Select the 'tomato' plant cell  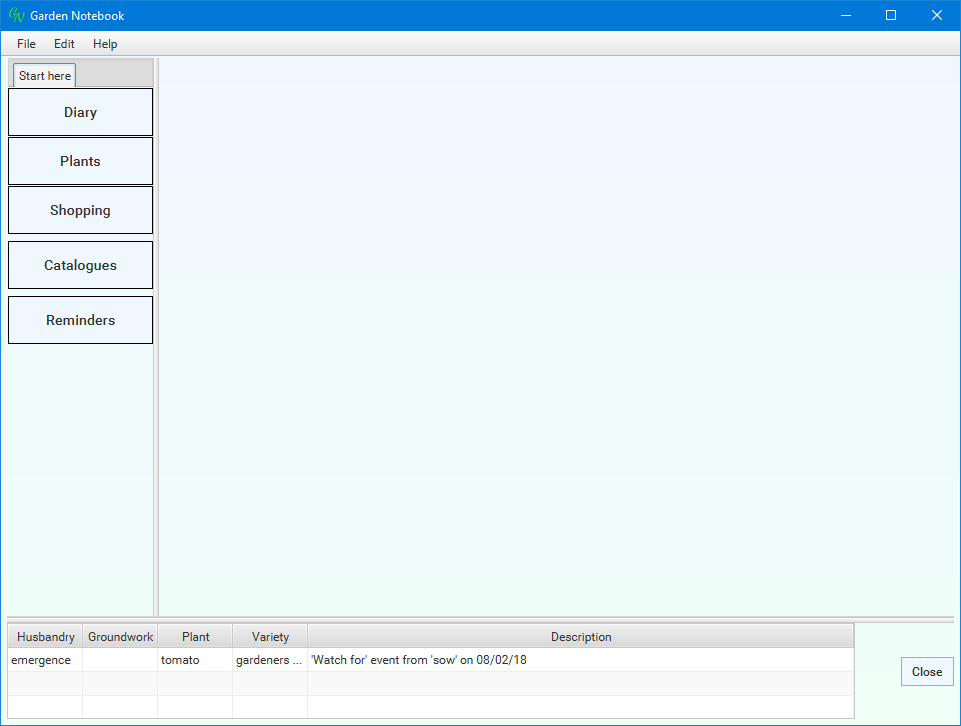click(180, 660)
